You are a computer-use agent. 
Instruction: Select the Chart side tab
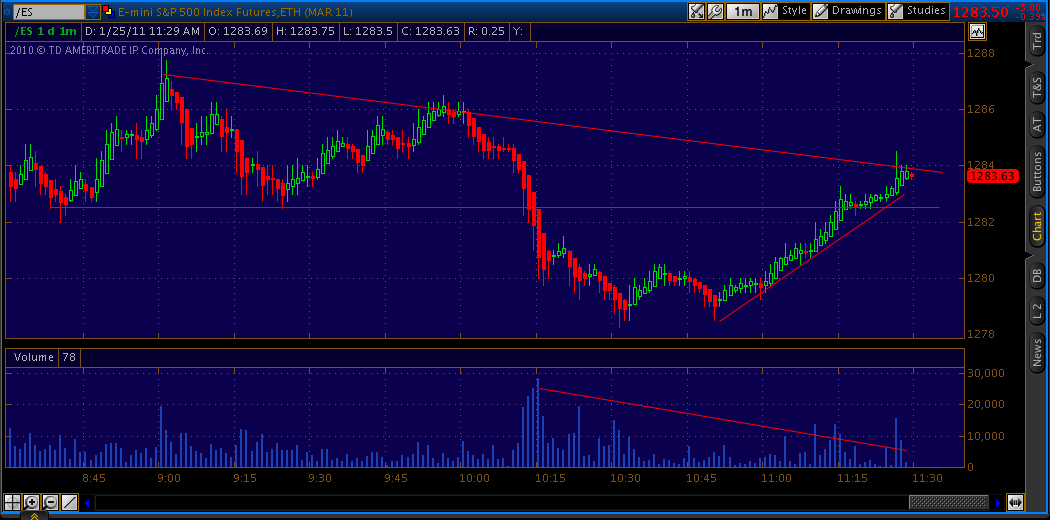[1036, 226]
